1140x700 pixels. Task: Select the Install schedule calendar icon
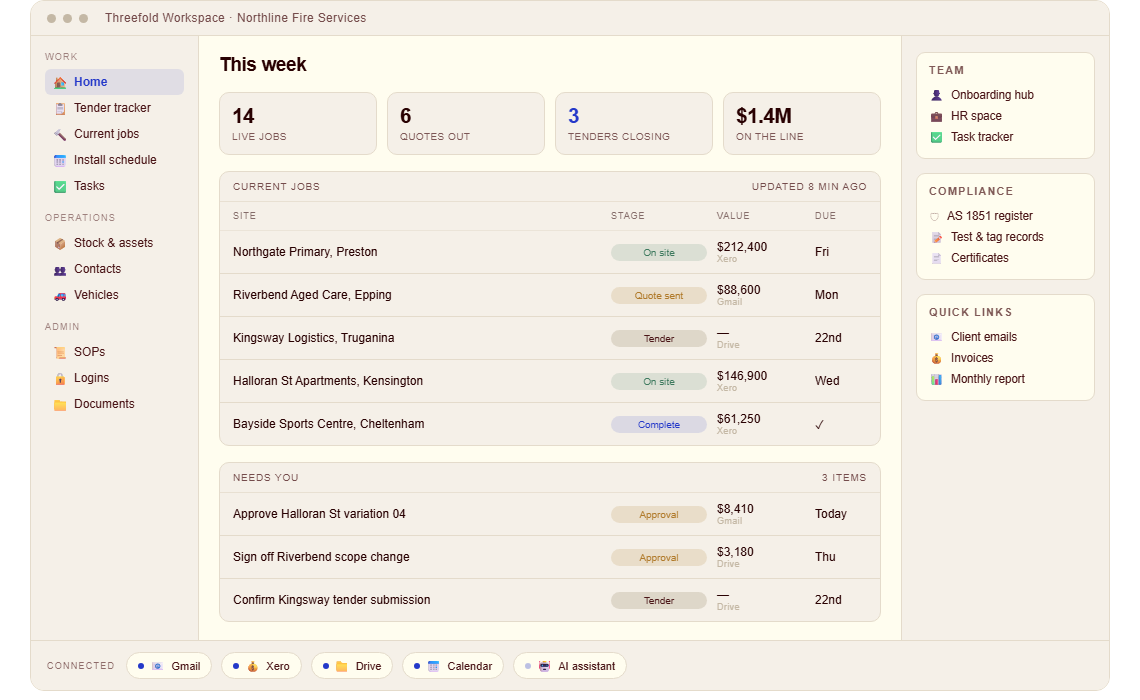point(60,161)
